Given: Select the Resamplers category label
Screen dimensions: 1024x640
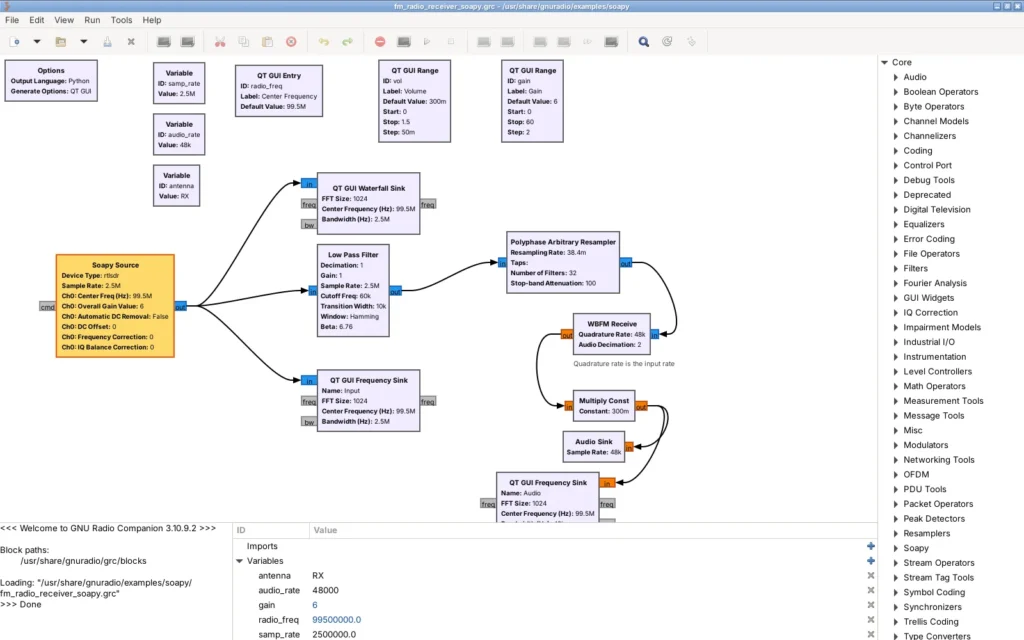Looking at the screenshot, I should pos(927,534).
